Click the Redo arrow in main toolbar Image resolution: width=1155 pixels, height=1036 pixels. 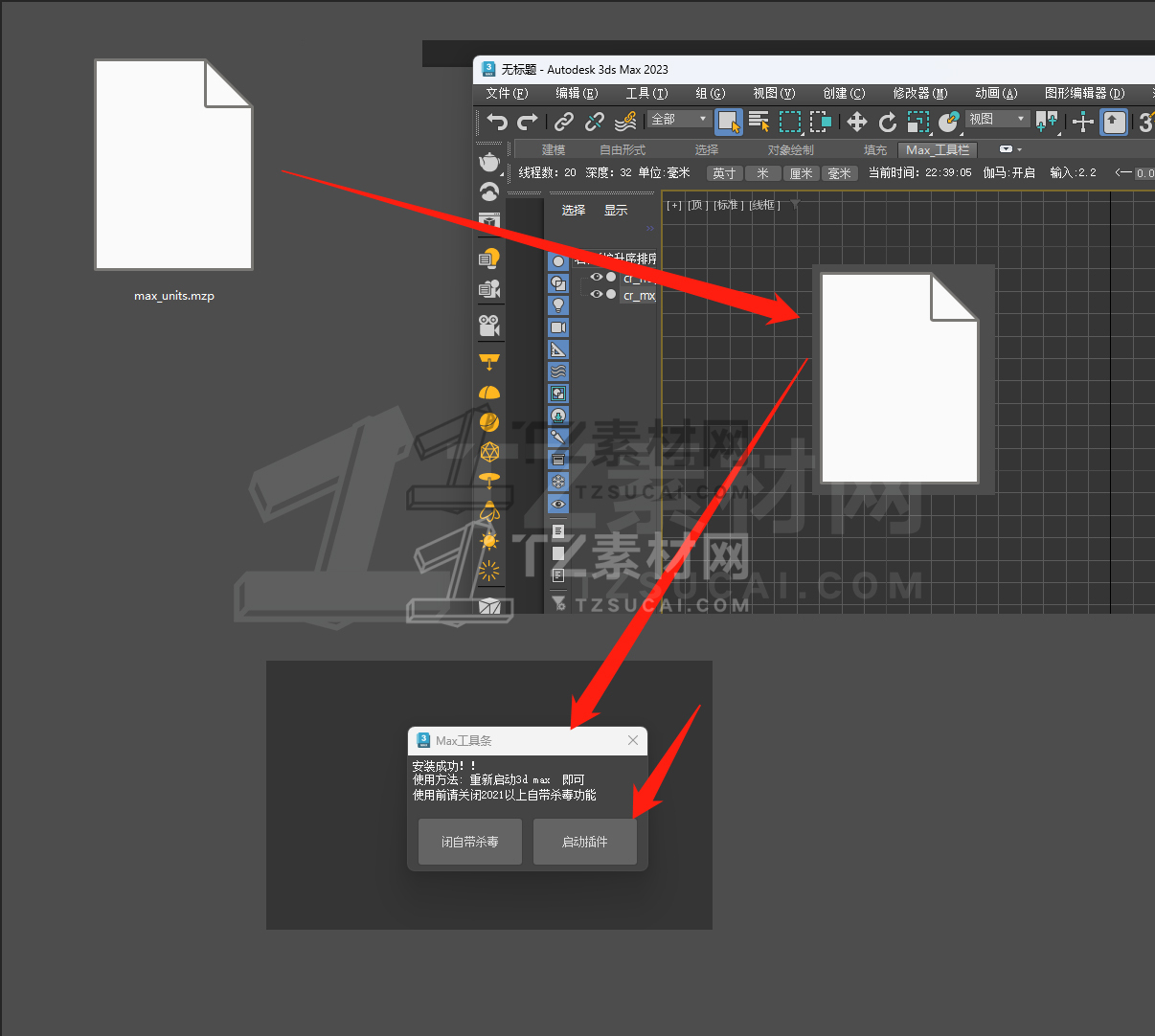528,122
